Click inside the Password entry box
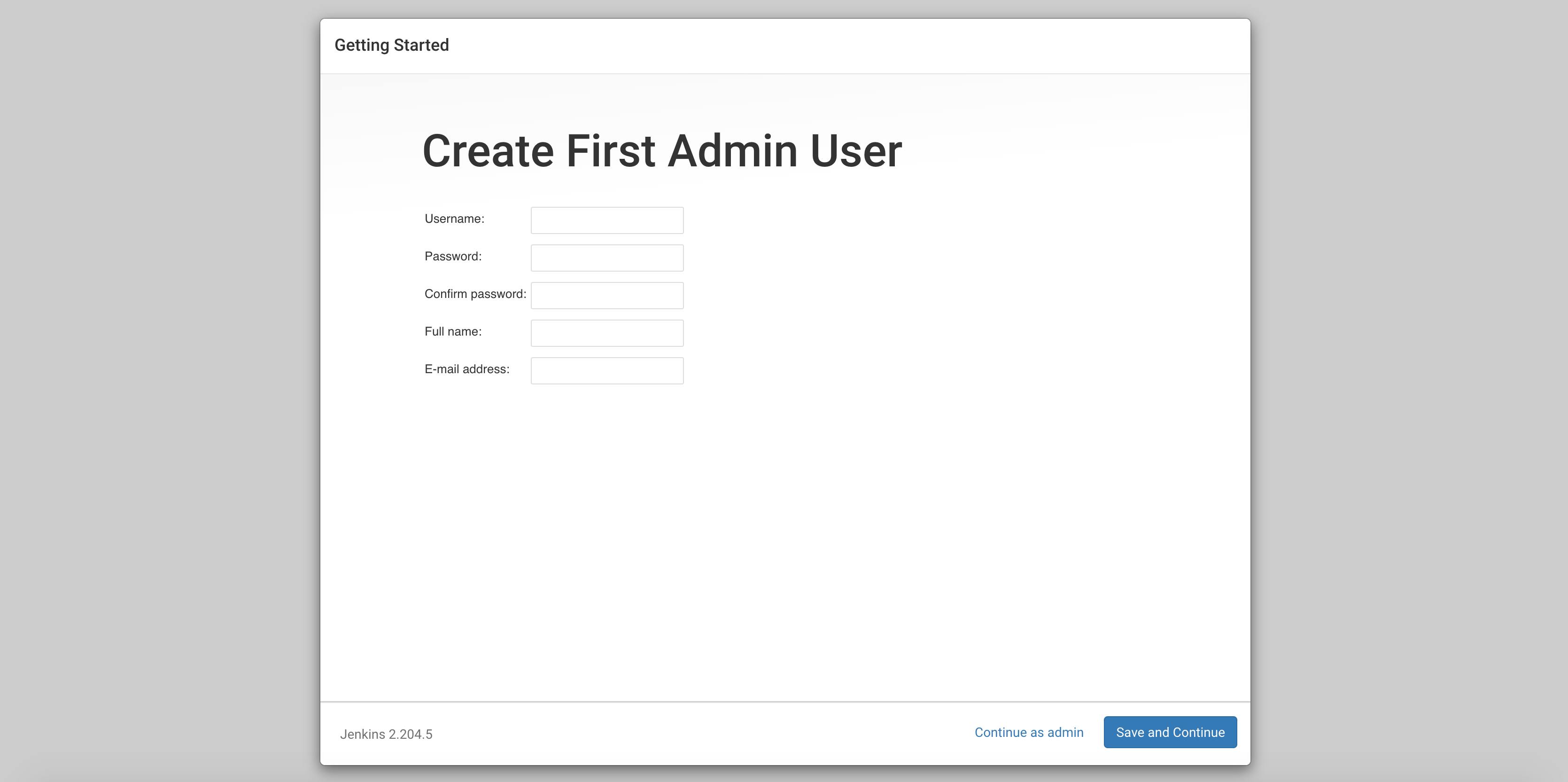Image resolution: width=1568 pixels, height=782 pixels. click(606, 258)
